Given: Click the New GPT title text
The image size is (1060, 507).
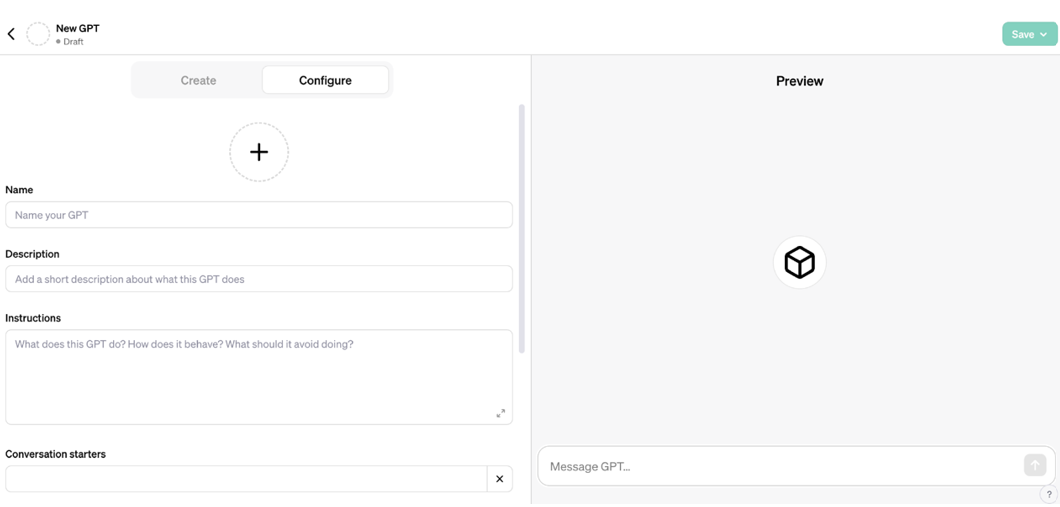Looking at the screenshot, I should 78,28.
